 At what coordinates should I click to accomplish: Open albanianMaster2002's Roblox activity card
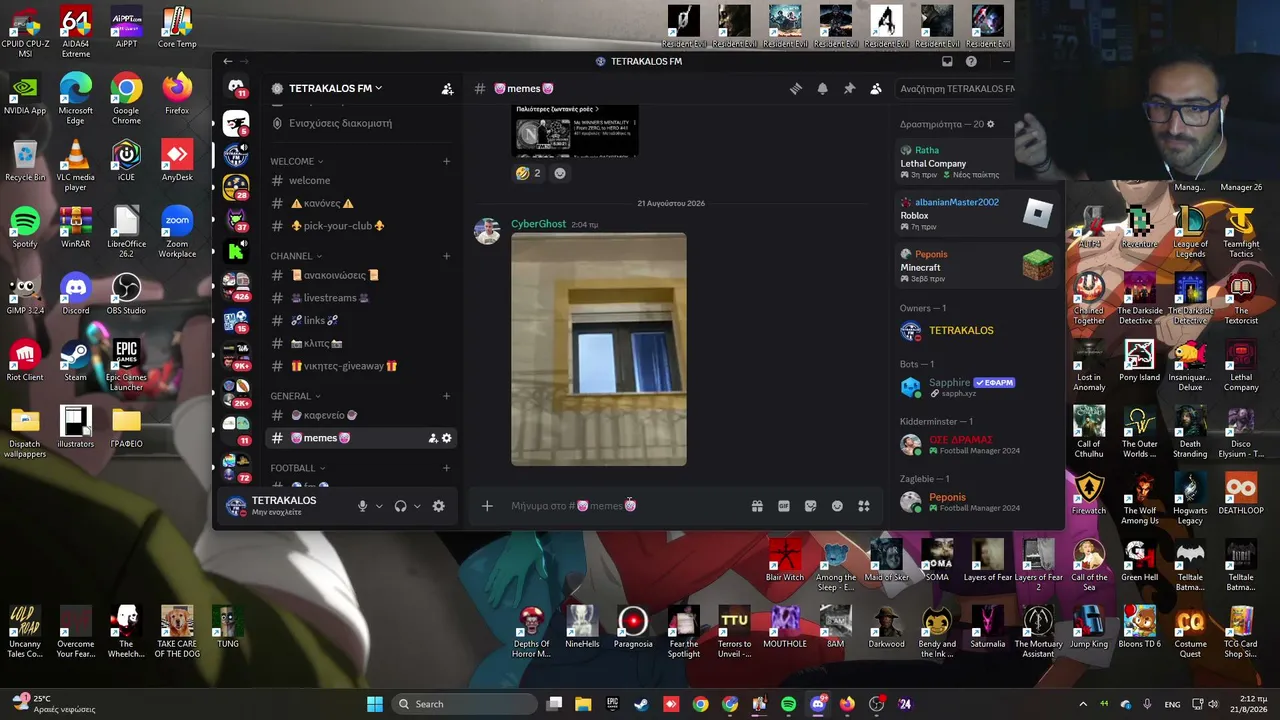pyautogui.click(x=978, y=213)
